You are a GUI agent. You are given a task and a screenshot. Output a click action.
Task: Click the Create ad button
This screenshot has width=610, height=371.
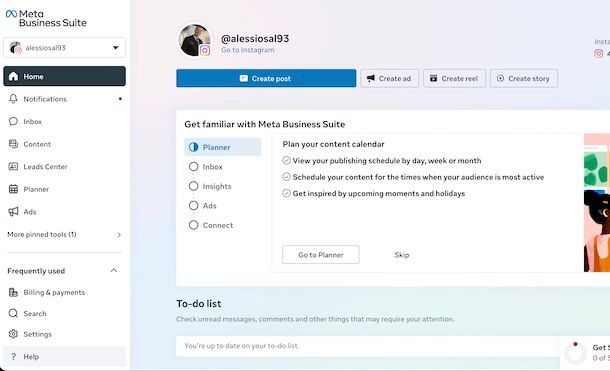tap(389, 79)
